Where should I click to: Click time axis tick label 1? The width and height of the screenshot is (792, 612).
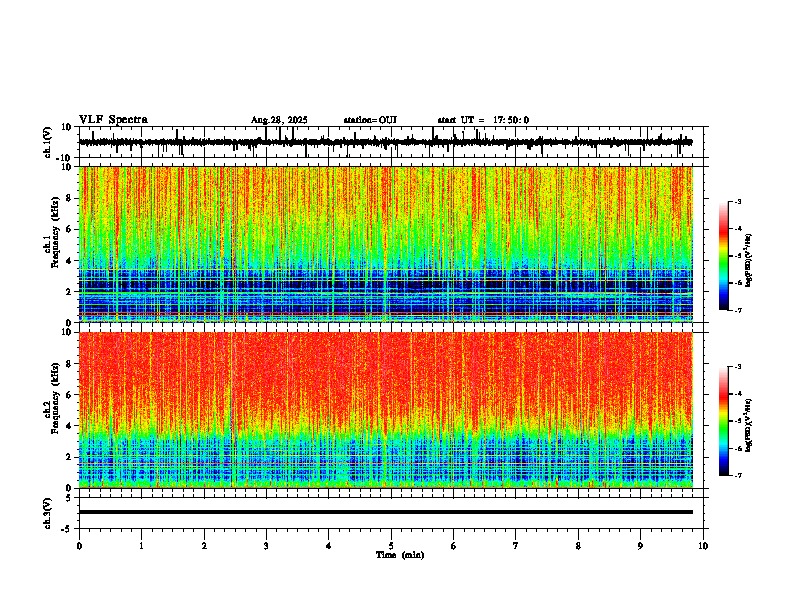click(x=141, y=546)
